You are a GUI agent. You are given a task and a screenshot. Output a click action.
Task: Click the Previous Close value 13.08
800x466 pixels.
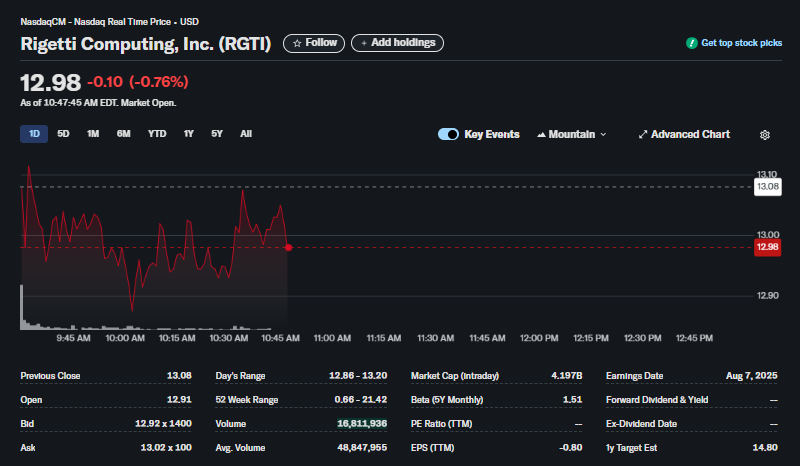point(179,376)
